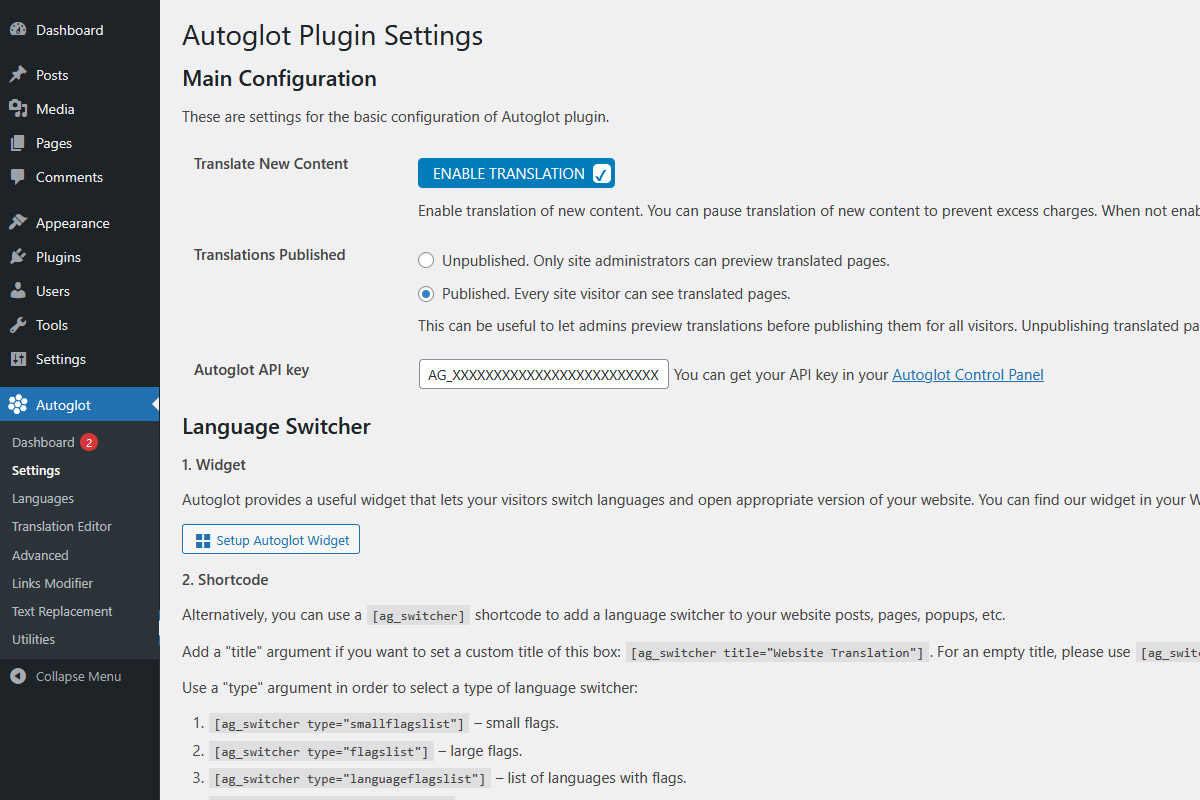The image size is (1200, 800).
Task: Click the Autoglot logo icon in sidebar
Action: (18, 405)
